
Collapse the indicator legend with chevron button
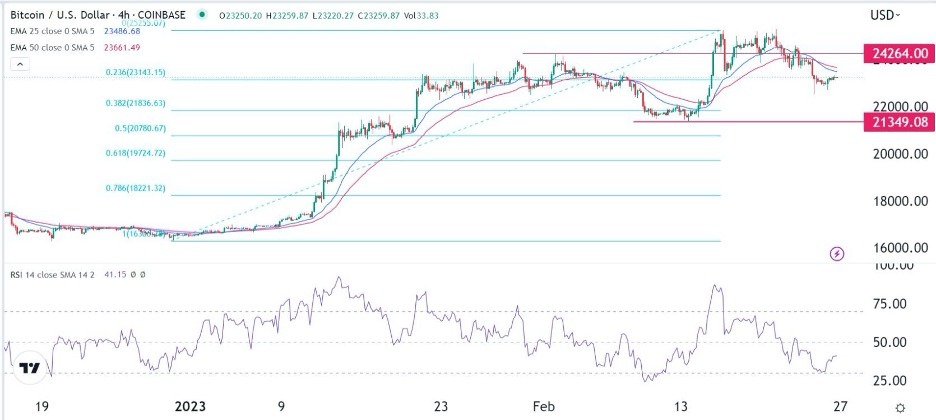(x=20, y=64)
